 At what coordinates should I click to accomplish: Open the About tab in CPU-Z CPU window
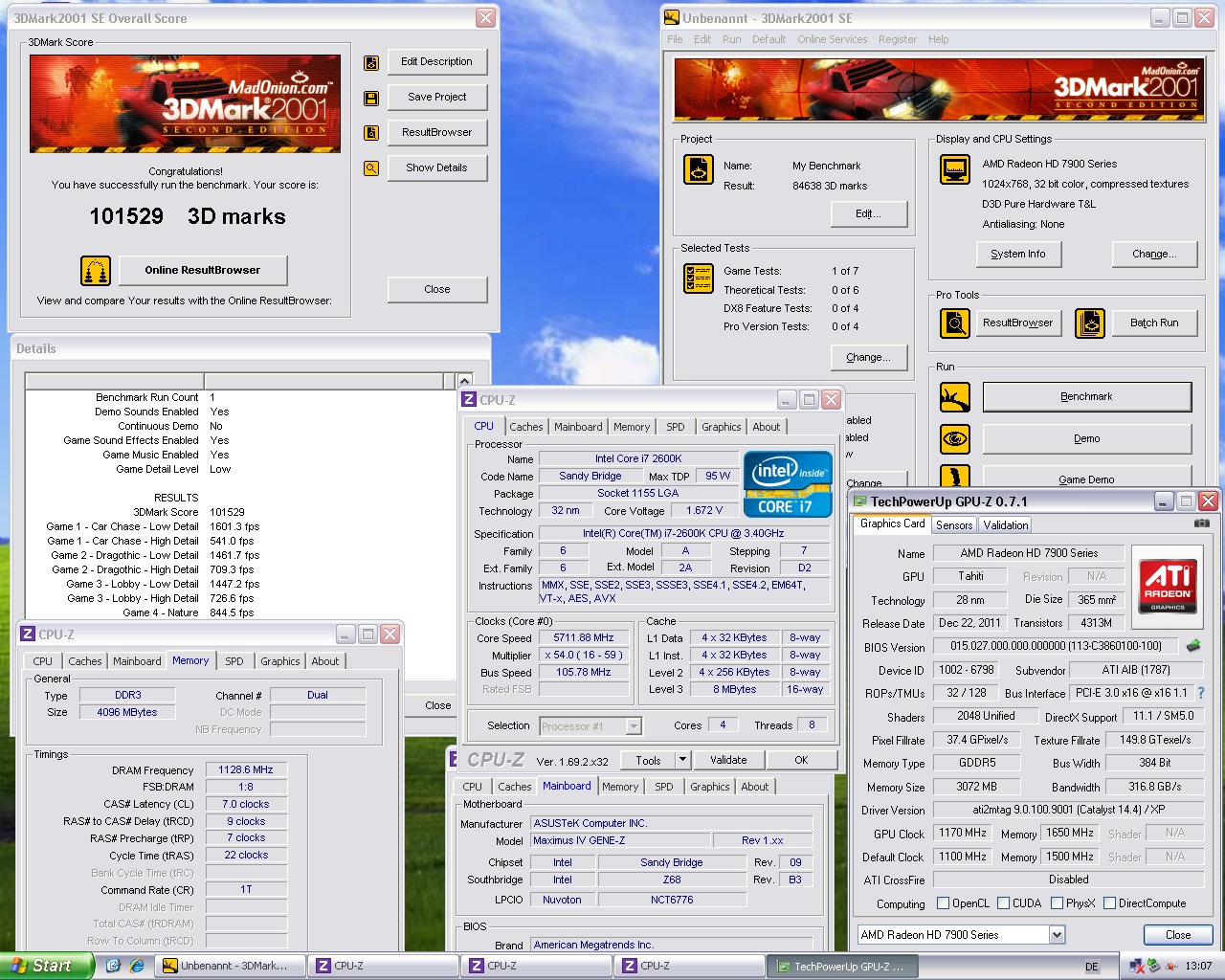click(x=766, y=427)
